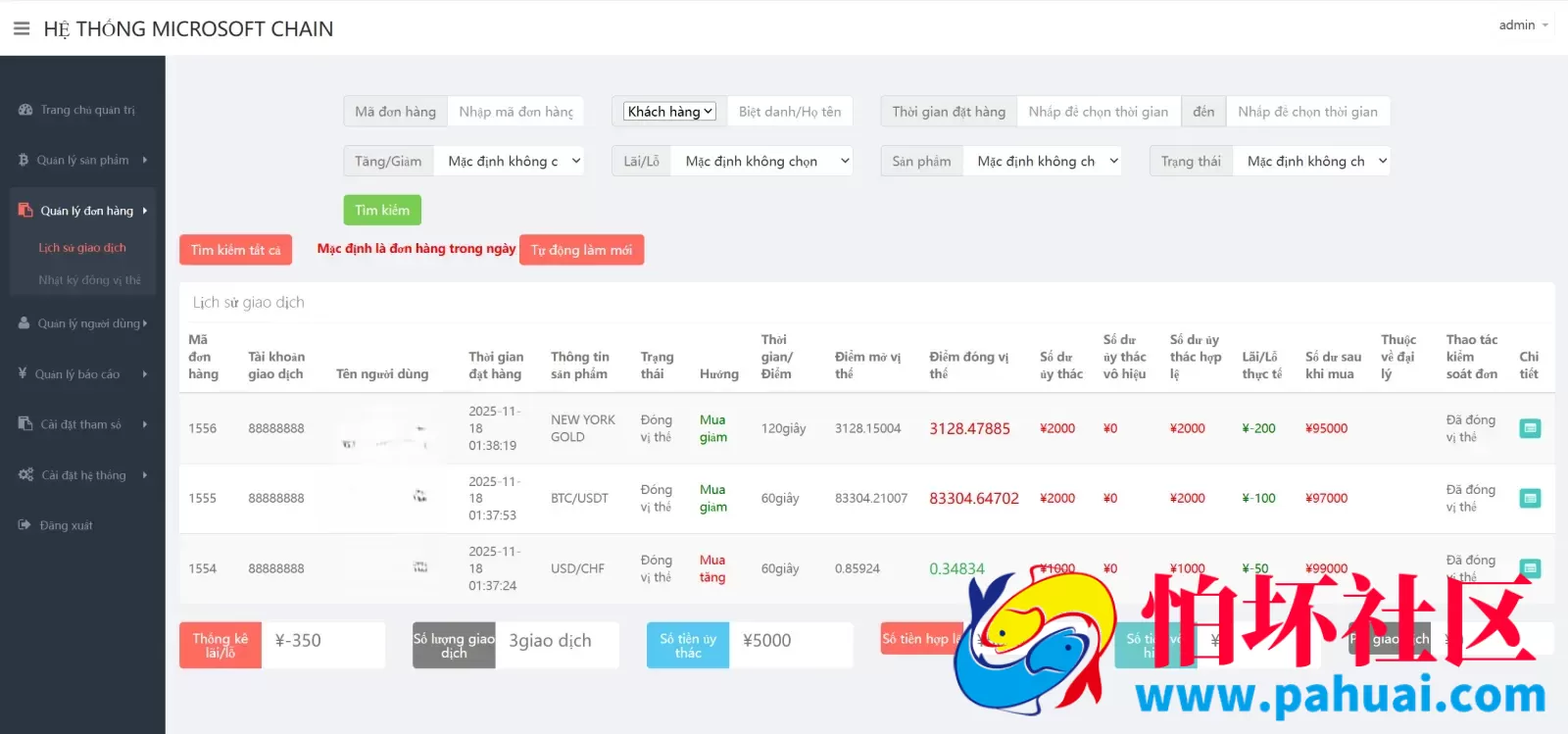
Task: Click the icon beside Cài đặt tham số
Action: pyautogui.click(x=25, y=424)
